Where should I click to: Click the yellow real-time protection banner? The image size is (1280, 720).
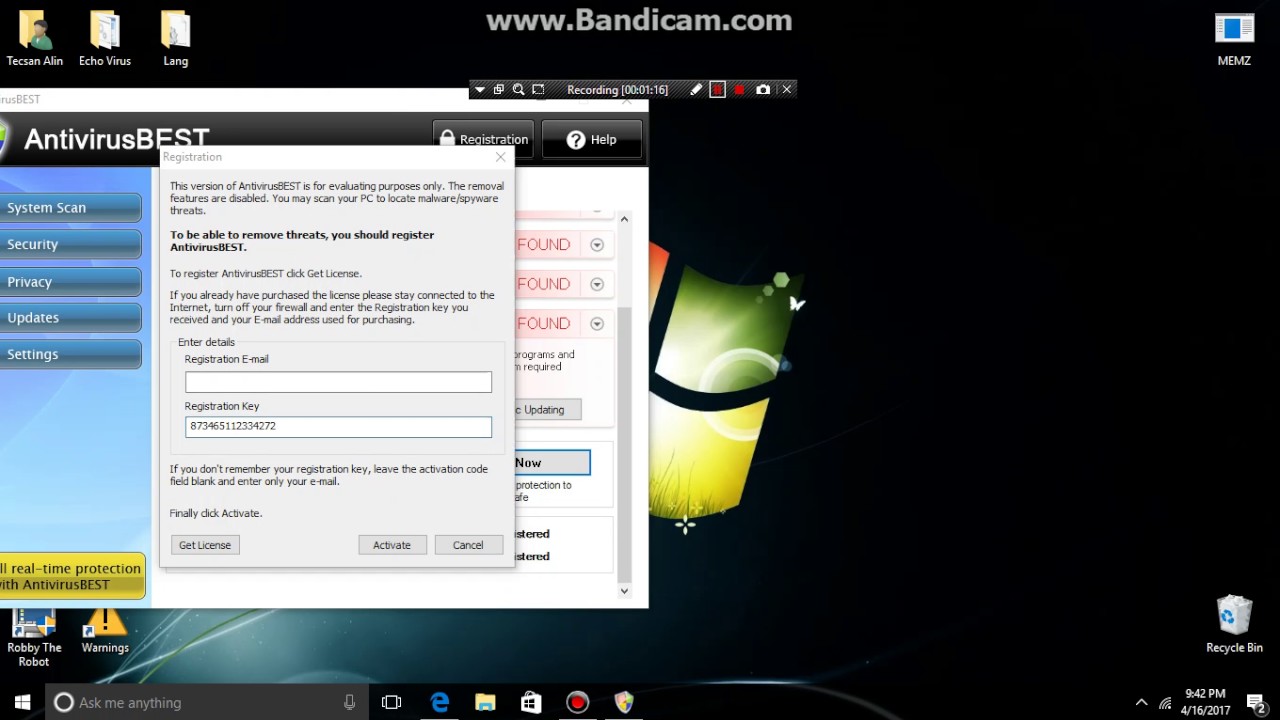tap(72, 577)
